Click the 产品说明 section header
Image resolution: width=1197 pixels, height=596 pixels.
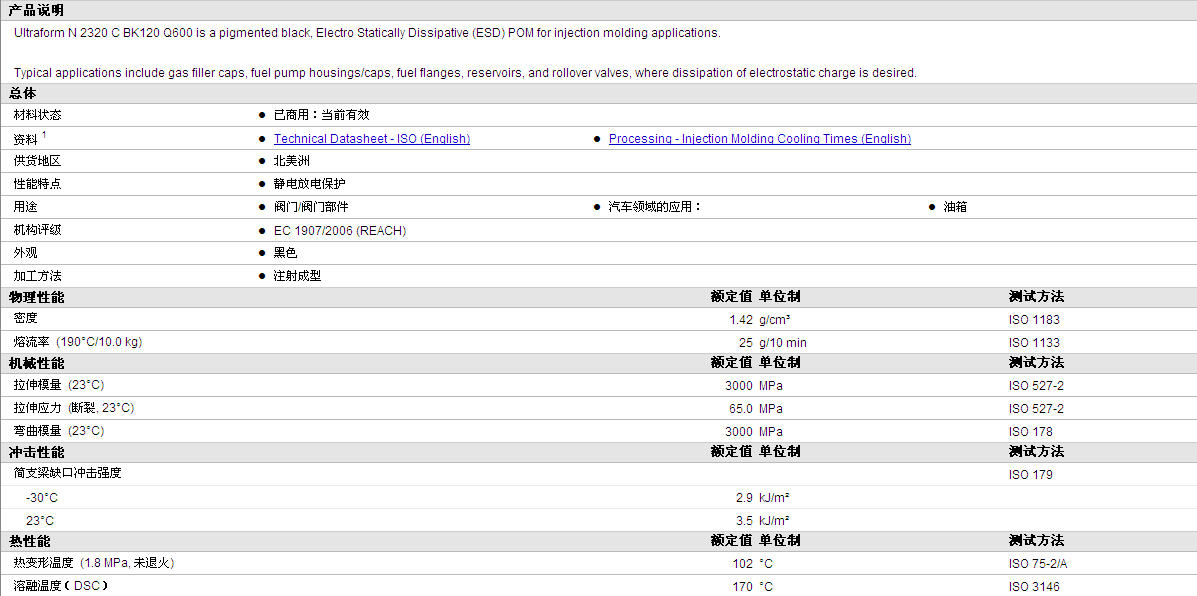(x=36, y=10)
